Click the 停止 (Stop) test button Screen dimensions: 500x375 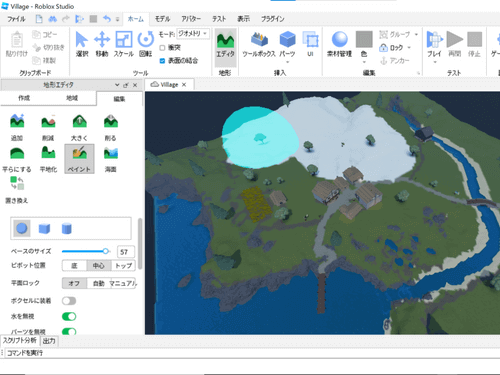[474, 44]
